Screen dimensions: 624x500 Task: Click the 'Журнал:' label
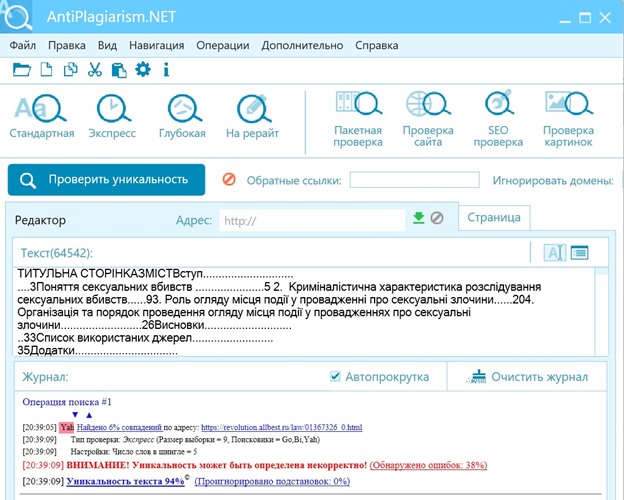click(x=45, y=377)
